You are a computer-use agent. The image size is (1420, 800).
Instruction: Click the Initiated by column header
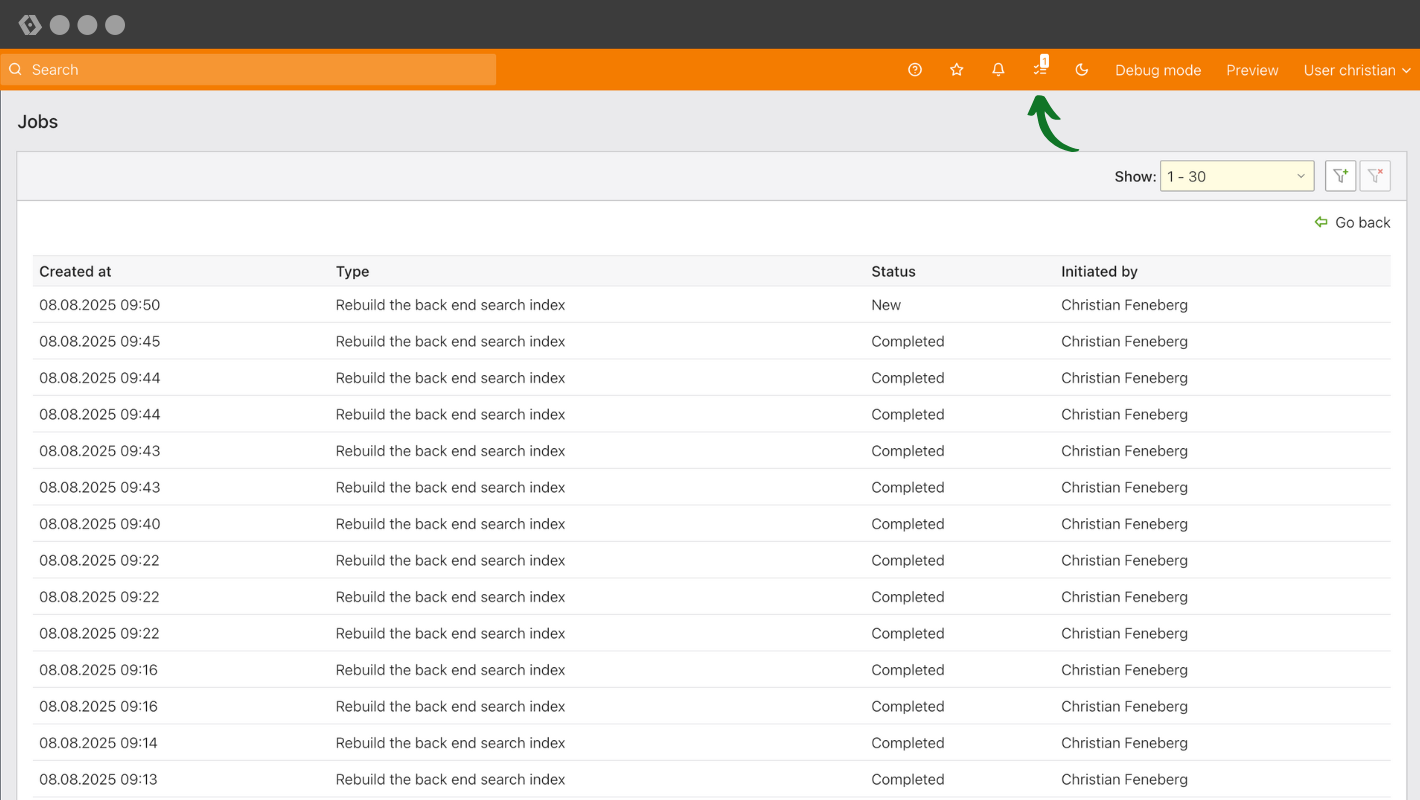1099,272
